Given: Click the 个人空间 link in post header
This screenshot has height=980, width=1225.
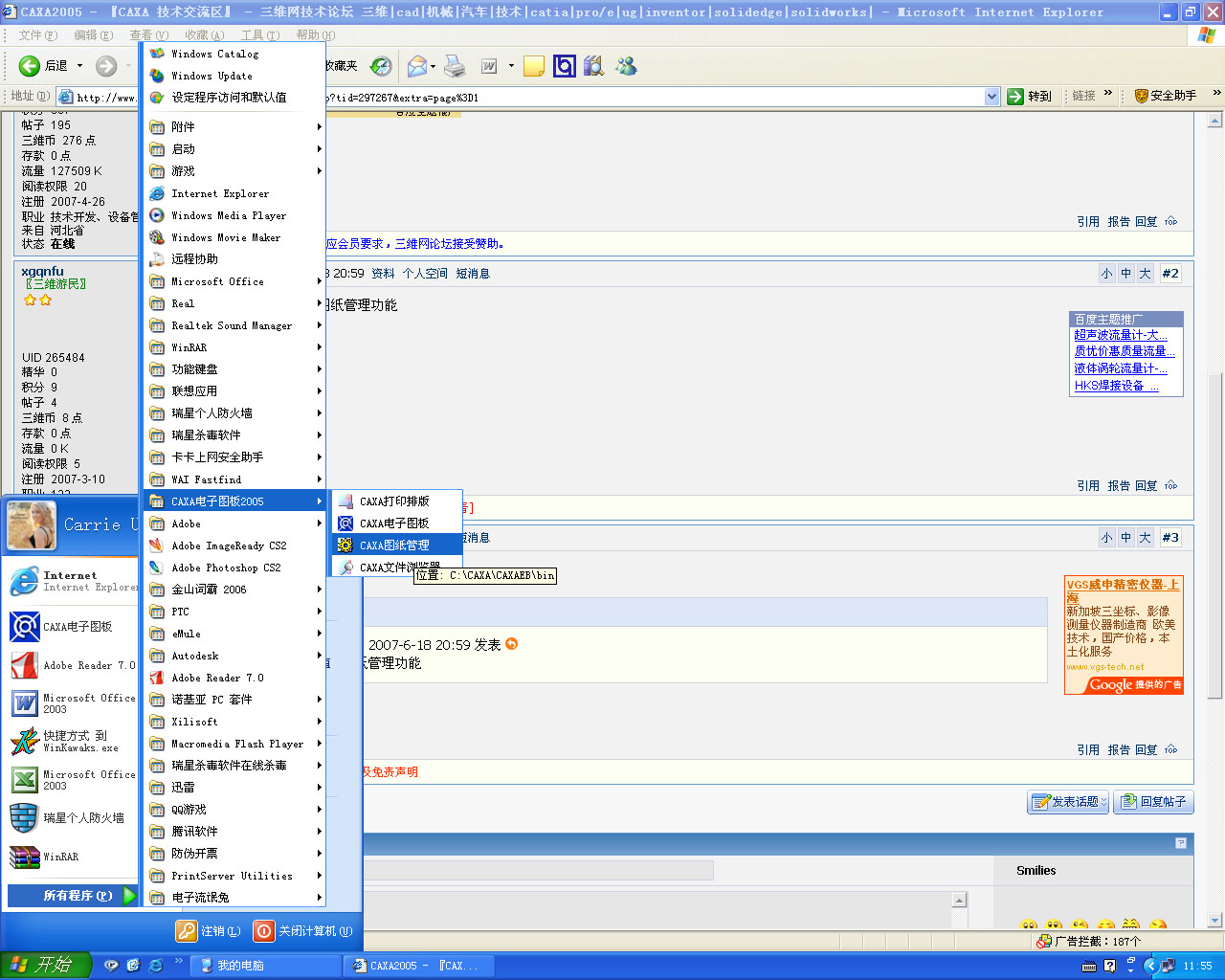Looking at the screenshot, I should click(425, 274).
